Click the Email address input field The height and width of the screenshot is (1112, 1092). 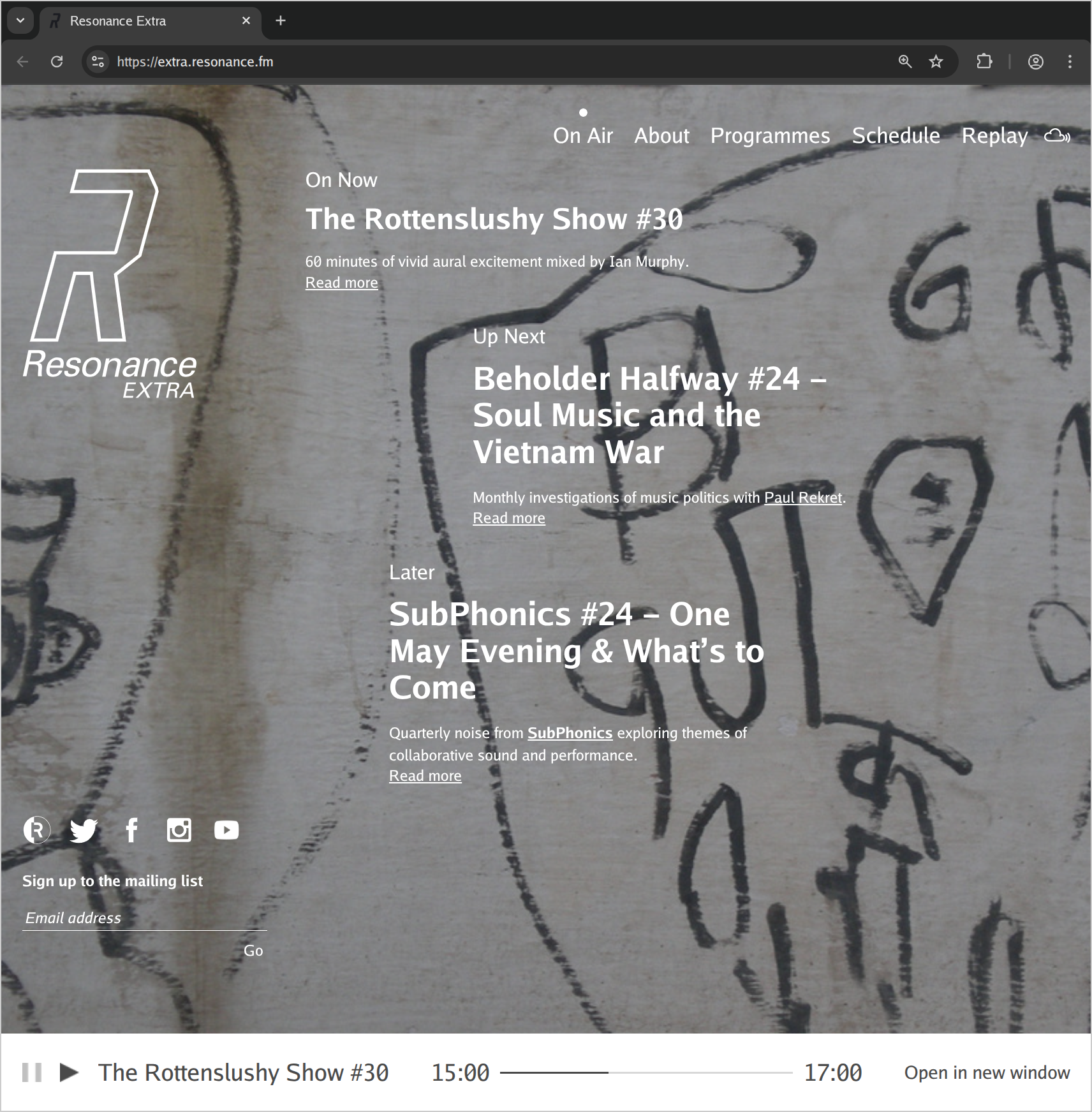[x=144, y=918]
